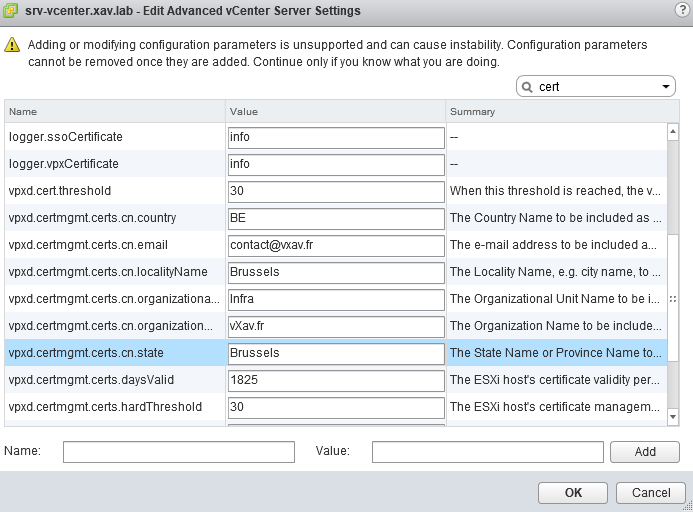This screenshot has height=512, width=693.
Task: Click the scrollbar down arrow
Action: pos(673,417)
